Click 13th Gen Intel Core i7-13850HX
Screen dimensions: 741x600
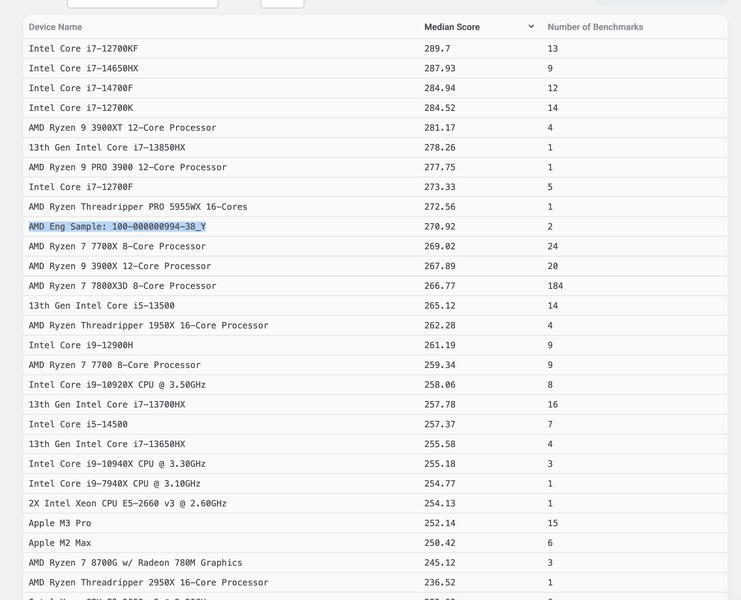click(x=107, y=148)
